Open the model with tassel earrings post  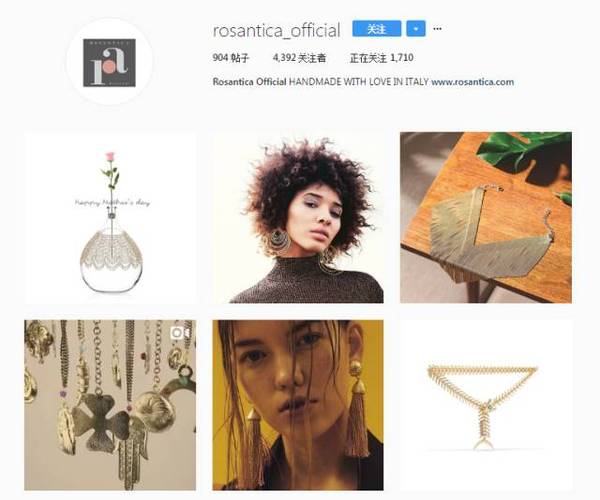298,405
